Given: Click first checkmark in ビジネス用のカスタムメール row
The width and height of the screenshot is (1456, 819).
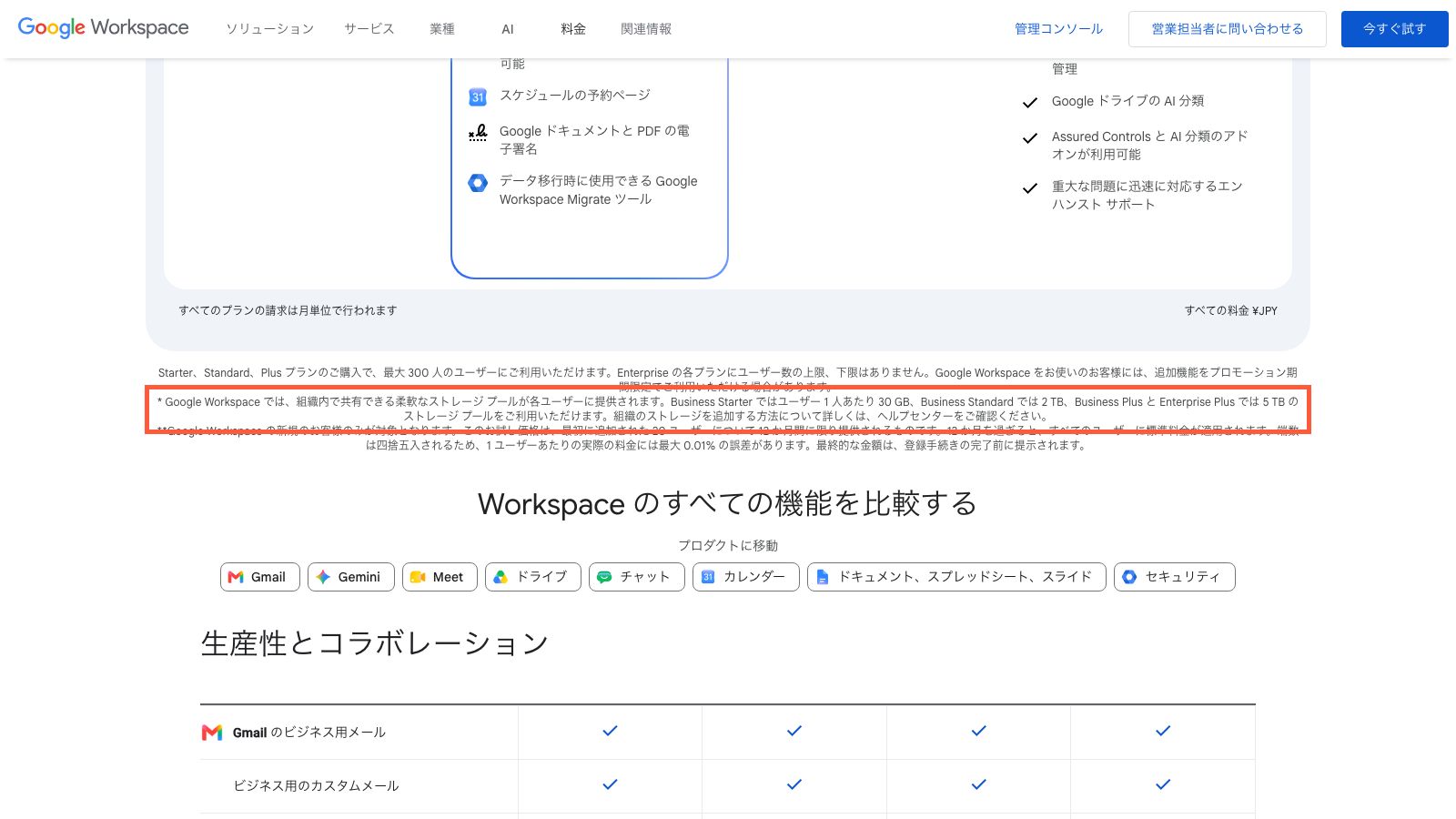Looking at the screenshot, I should pyautogui.click(x=611, y=784).
